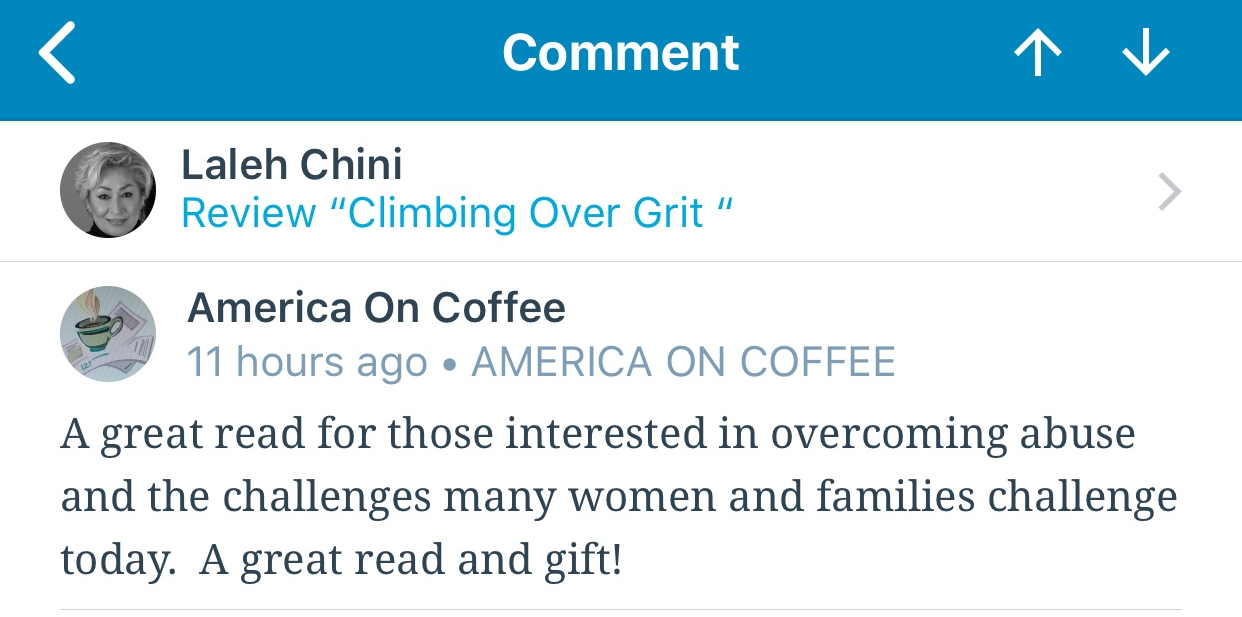Image resolution: width=1242 pixels, height=617 pixels.
Task: Click the Comment title in header bar
Action: coord(620,54)
